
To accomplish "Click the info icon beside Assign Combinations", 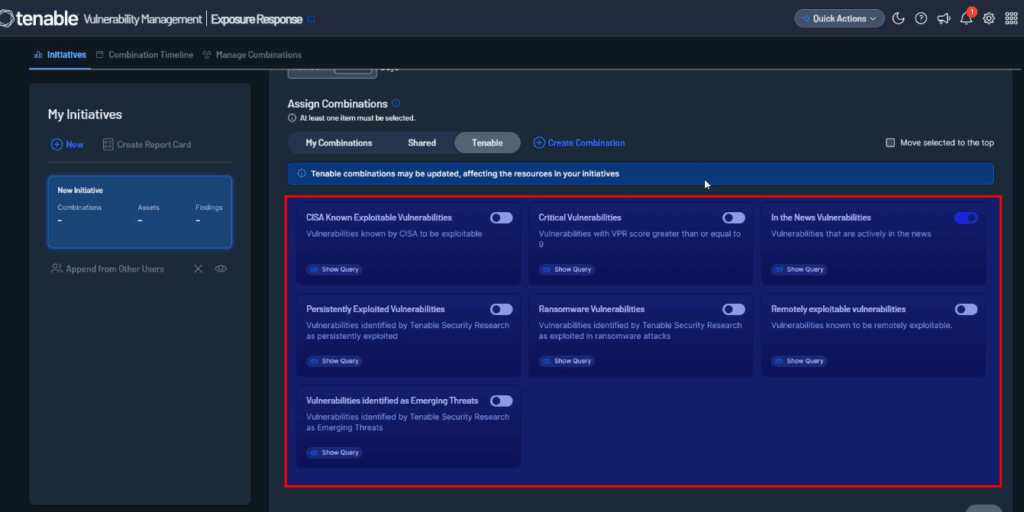I will coord(396,103).
